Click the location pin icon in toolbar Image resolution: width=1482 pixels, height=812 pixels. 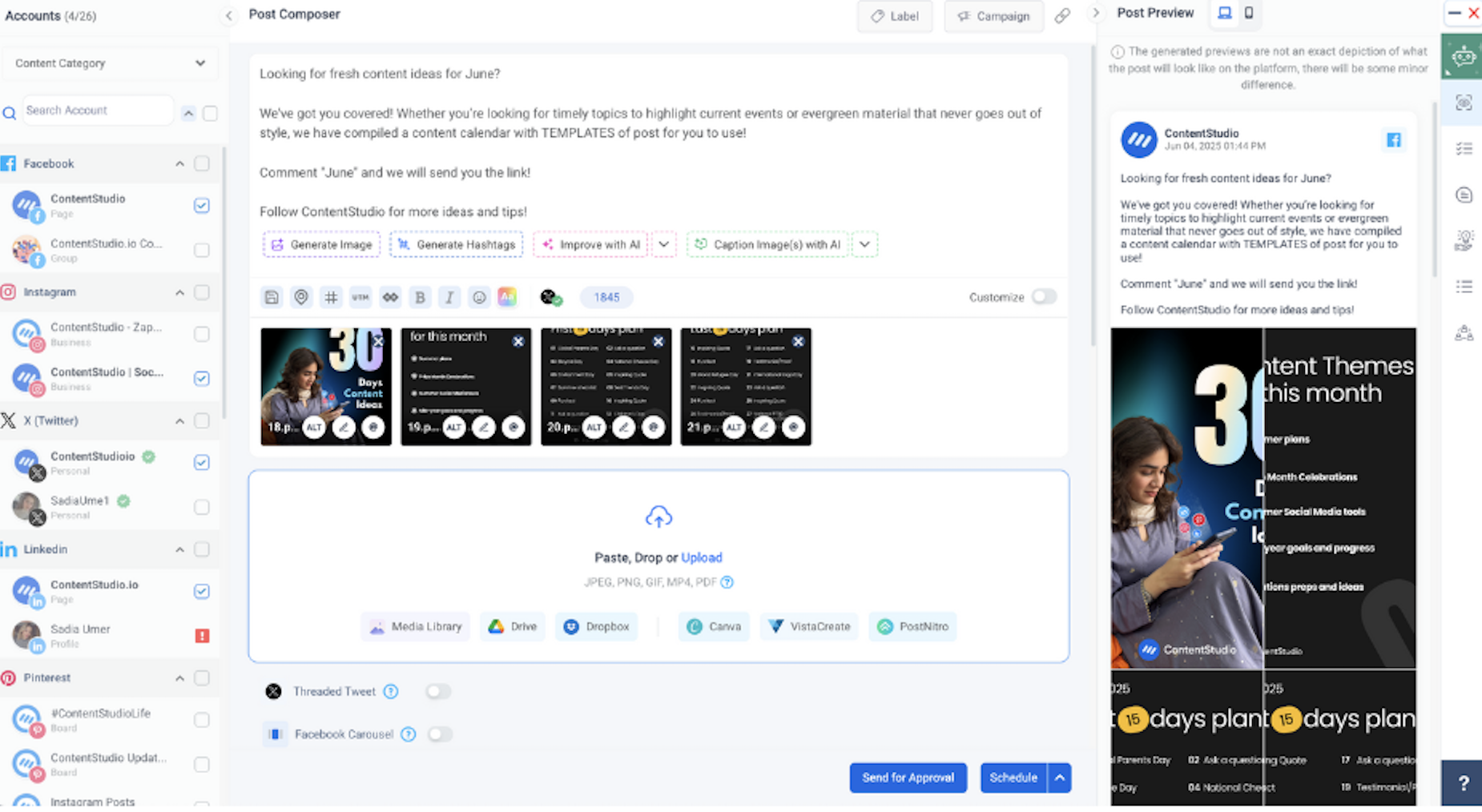301,297
